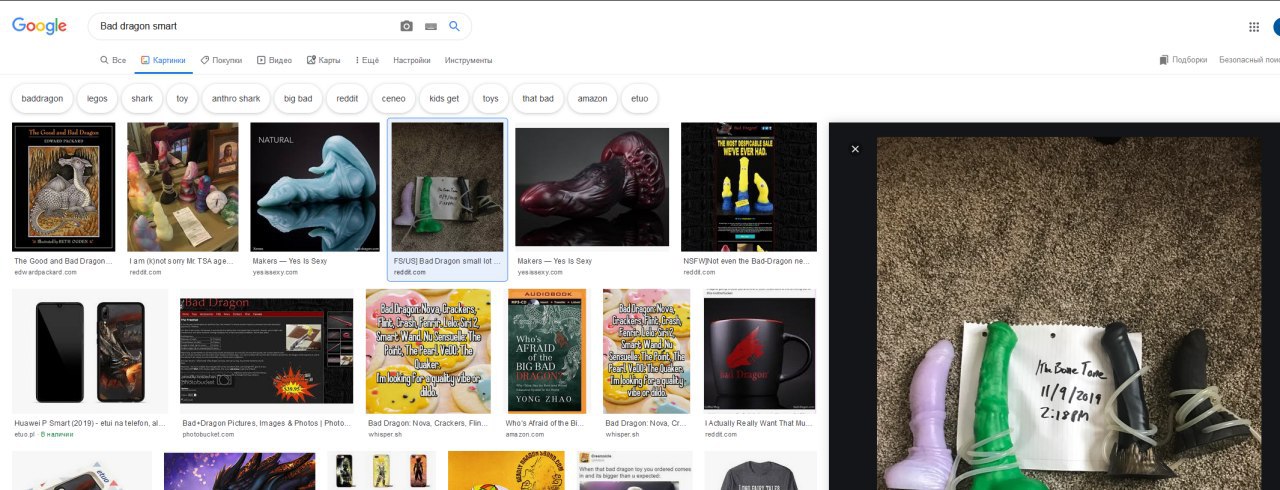The image size is (1280, 490).
Task: Open the dark red item Makers thumbnail
Action: [592, 187]
